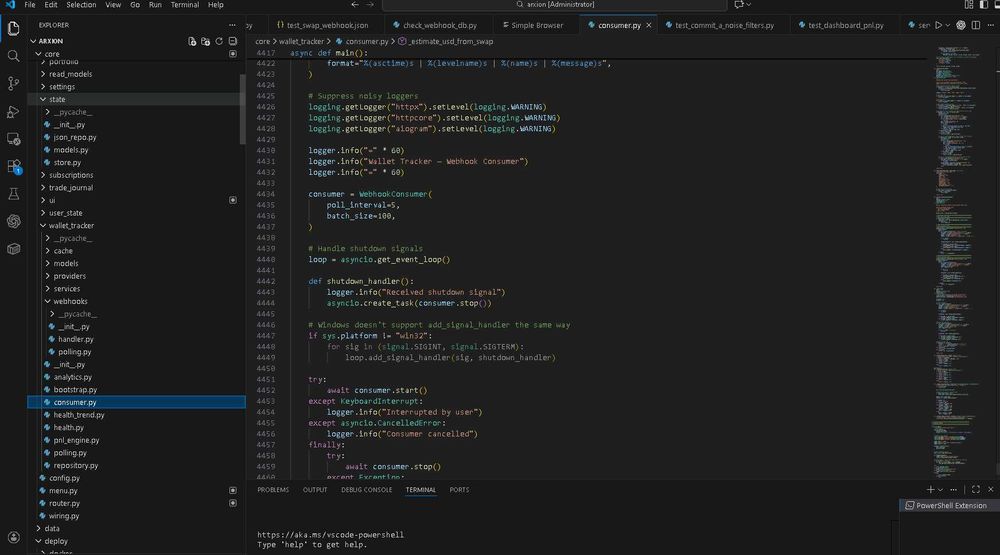This screenshot has height=555, width=1000.
Task: Open Run and Debug view
Action: click(x=13, y=112)
